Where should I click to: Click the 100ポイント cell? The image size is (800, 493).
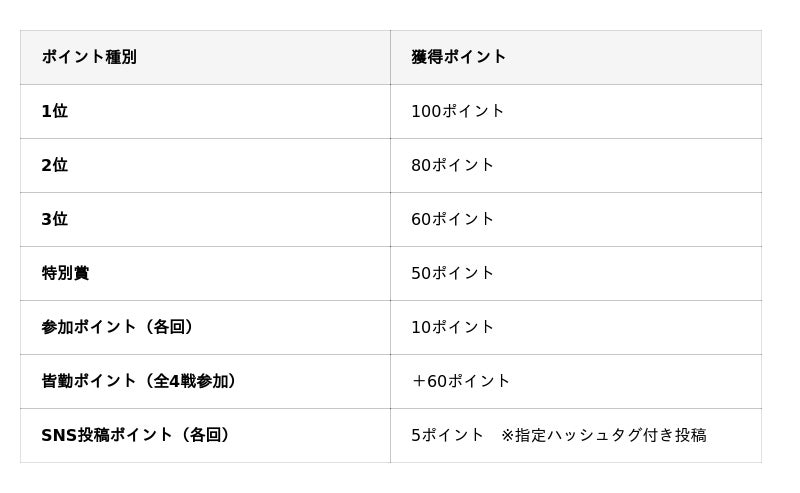click(458, 111)
